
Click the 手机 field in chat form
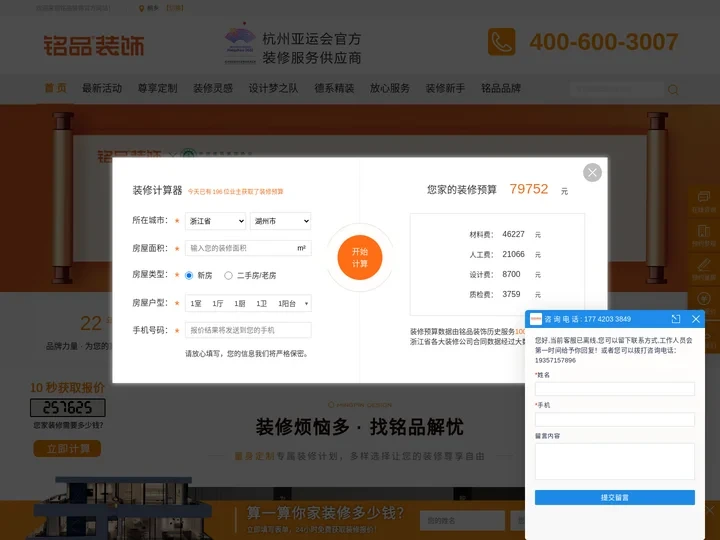tap(614, 419)
